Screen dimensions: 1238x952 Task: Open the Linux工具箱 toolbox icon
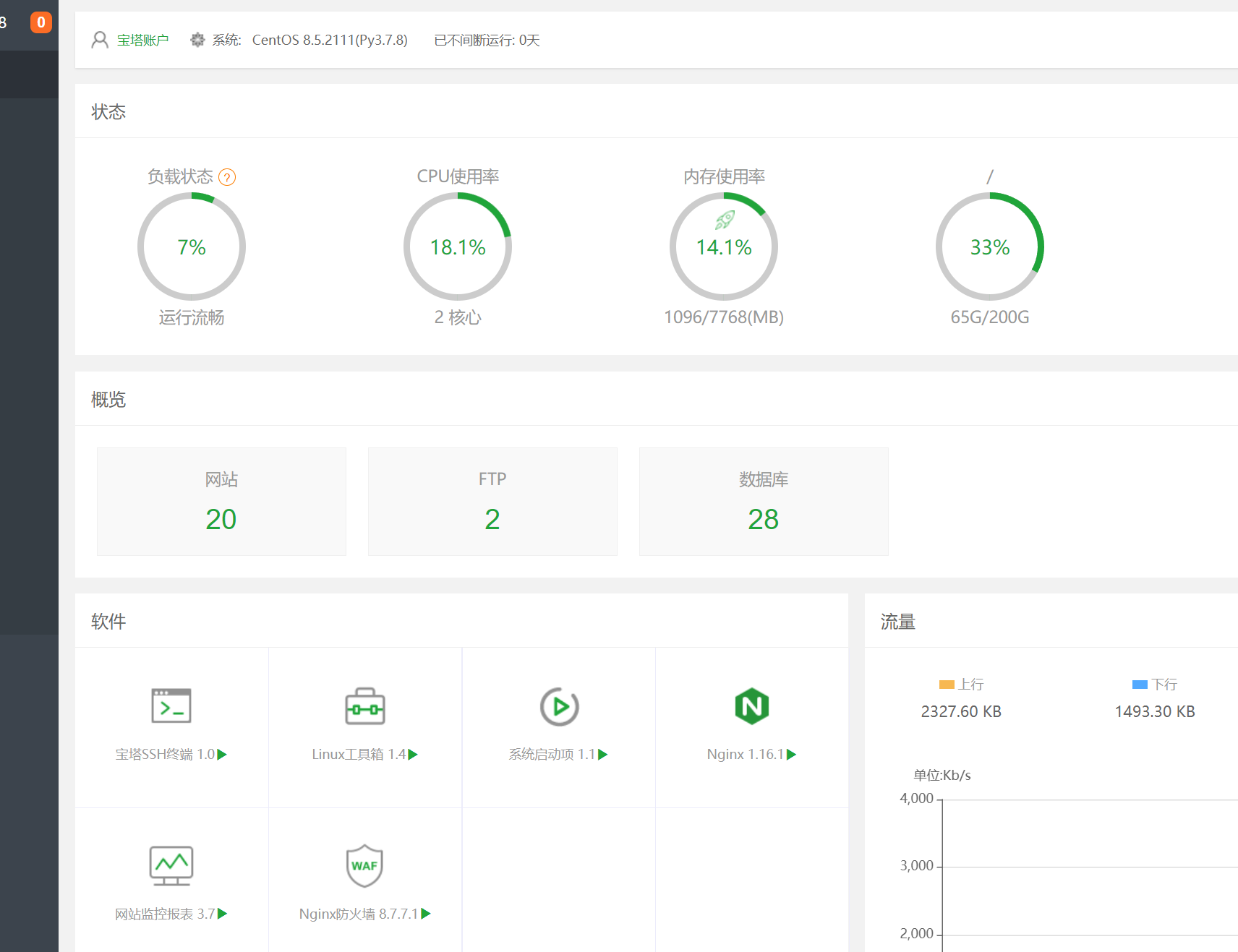tap(365, 706)
